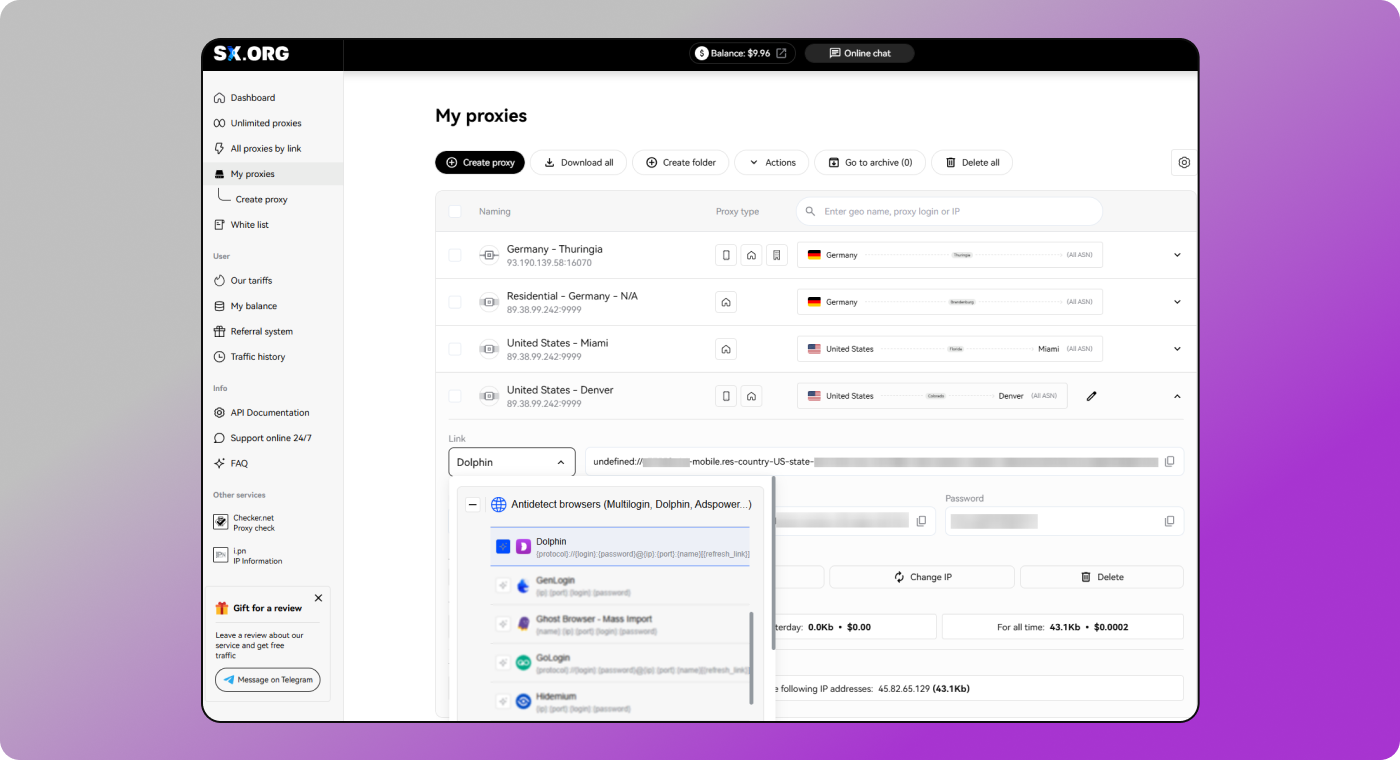Close the Gift for a review banner
The height and width of the screenshot is (760, 1400).
click(x=318, y=598)
